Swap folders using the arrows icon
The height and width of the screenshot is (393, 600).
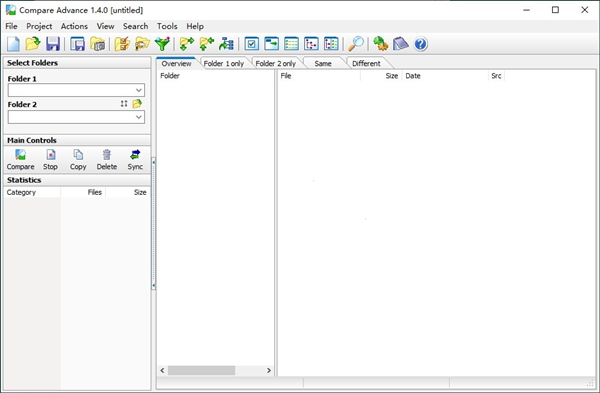(x=124, y=103)
